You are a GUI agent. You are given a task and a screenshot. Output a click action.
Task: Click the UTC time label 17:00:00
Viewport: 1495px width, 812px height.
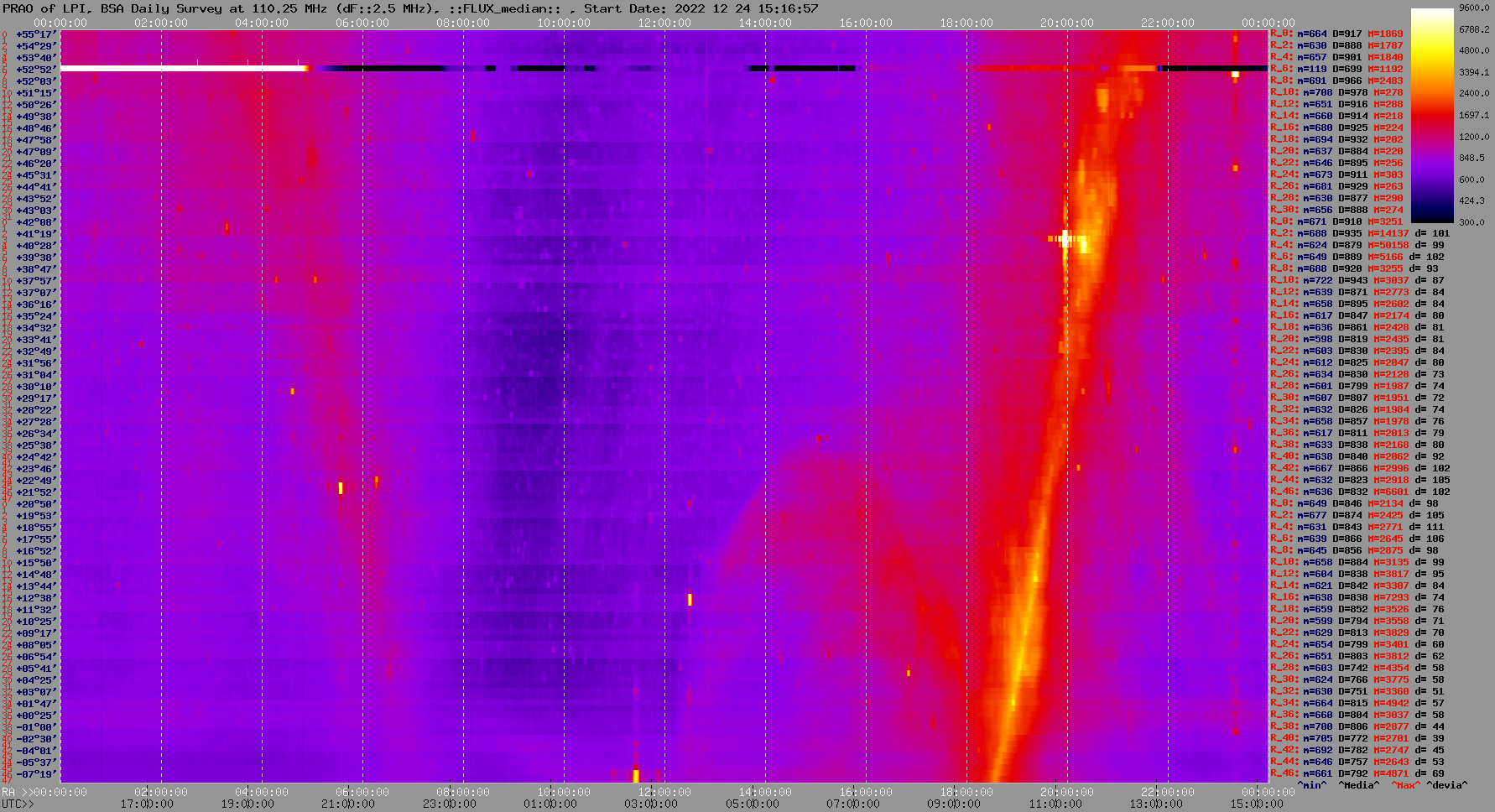pos(147,804)
